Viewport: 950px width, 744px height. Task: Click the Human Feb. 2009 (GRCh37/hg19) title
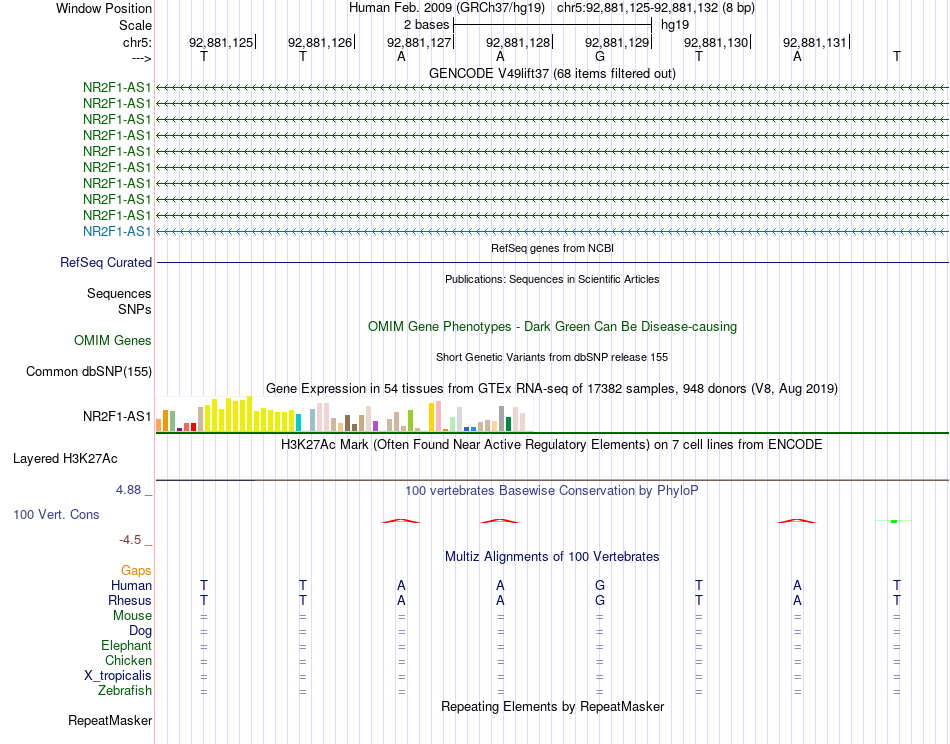click(x=447, y=8)
